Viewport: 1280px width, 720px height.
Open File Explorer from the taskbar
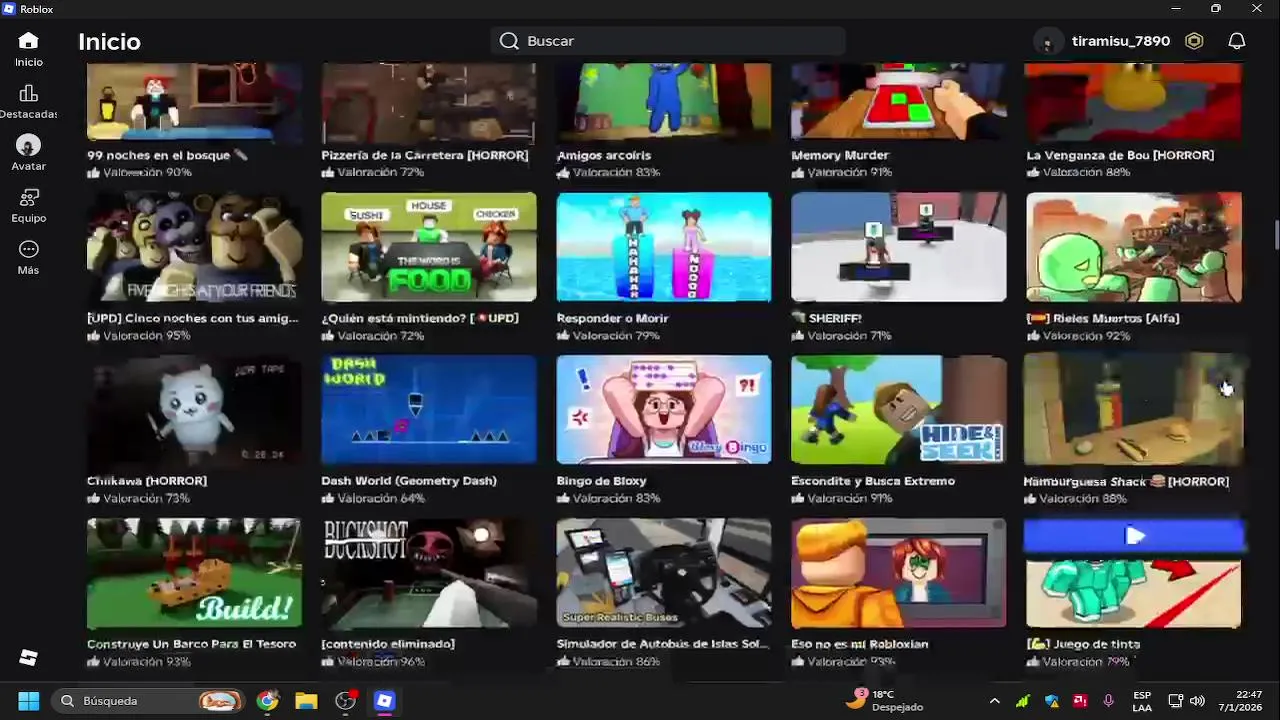click(306, 701)
